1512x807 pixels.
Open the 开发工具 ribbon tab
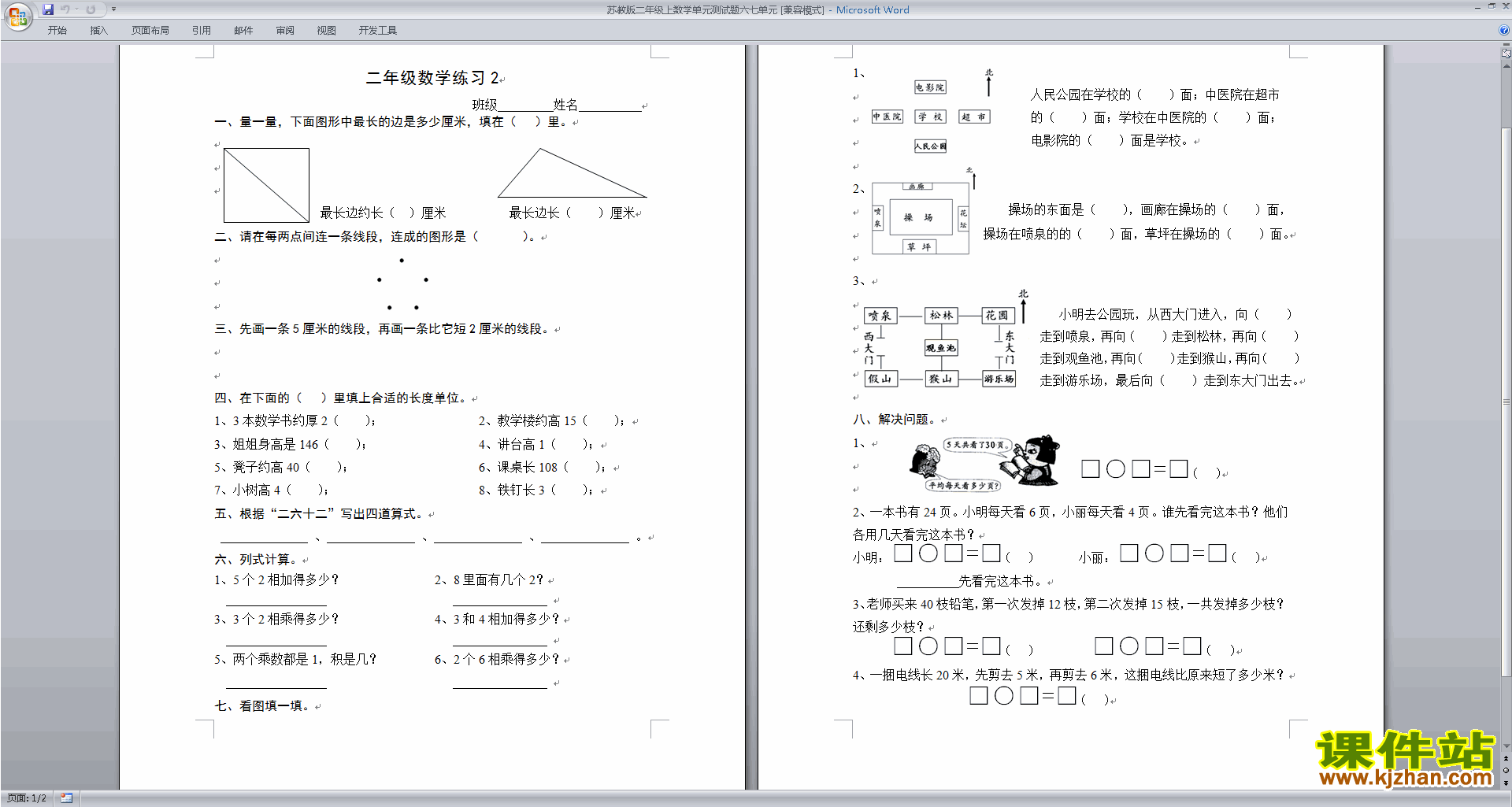pyautogui.click(x=378, y=31)
